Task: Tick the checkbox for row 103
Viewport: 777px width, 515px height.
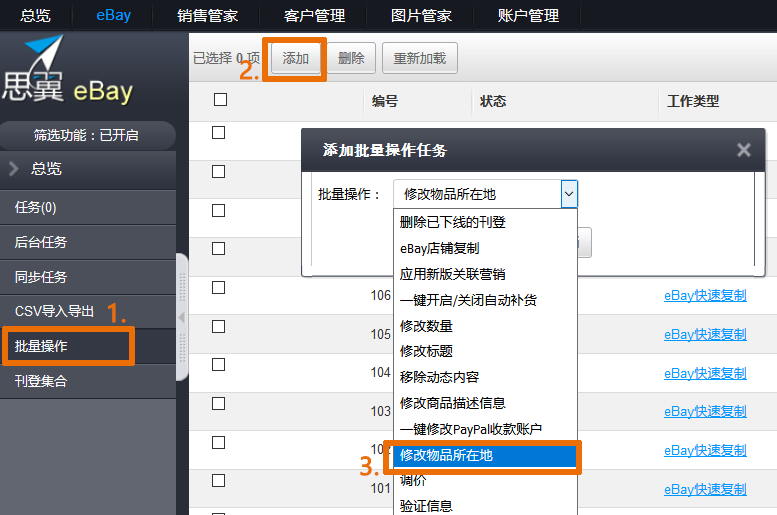Action: pos(219,403)
